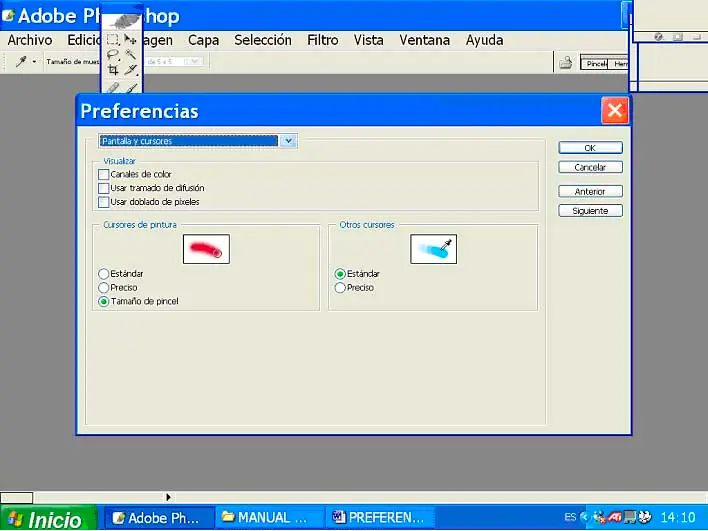The height and width of the screenshot is (531, 708).
Task: Click the soccer ball tray icon
Action: click(x=645, y=517)
